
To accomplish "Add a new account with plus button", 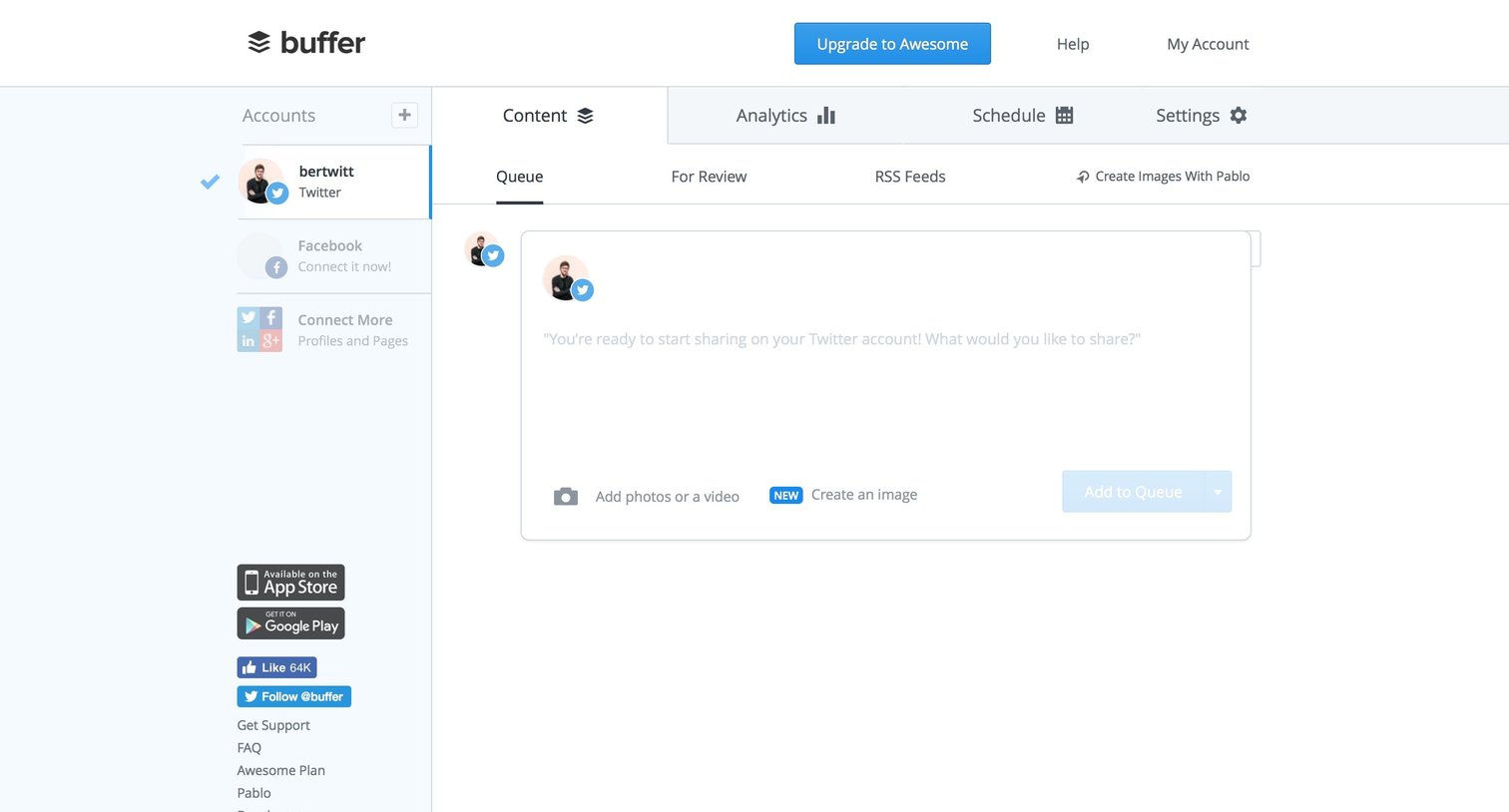I will pyautogui.click(x=404, y=115).
